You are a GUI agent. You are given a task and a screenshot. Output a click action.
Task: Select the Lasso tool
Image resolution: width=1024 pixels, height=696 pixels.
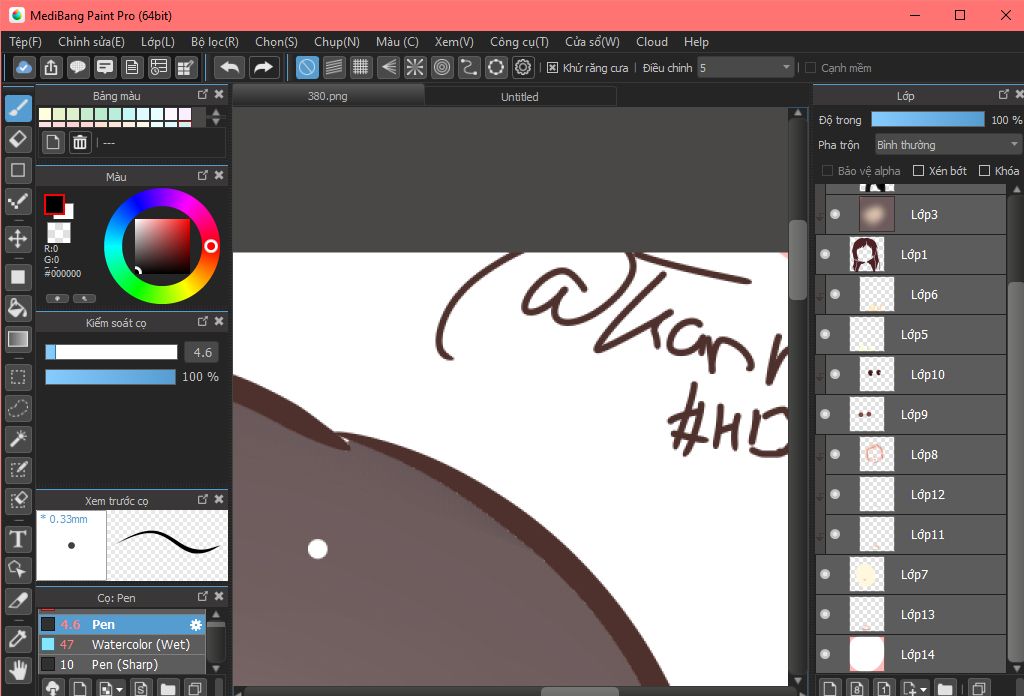[18, 408]
